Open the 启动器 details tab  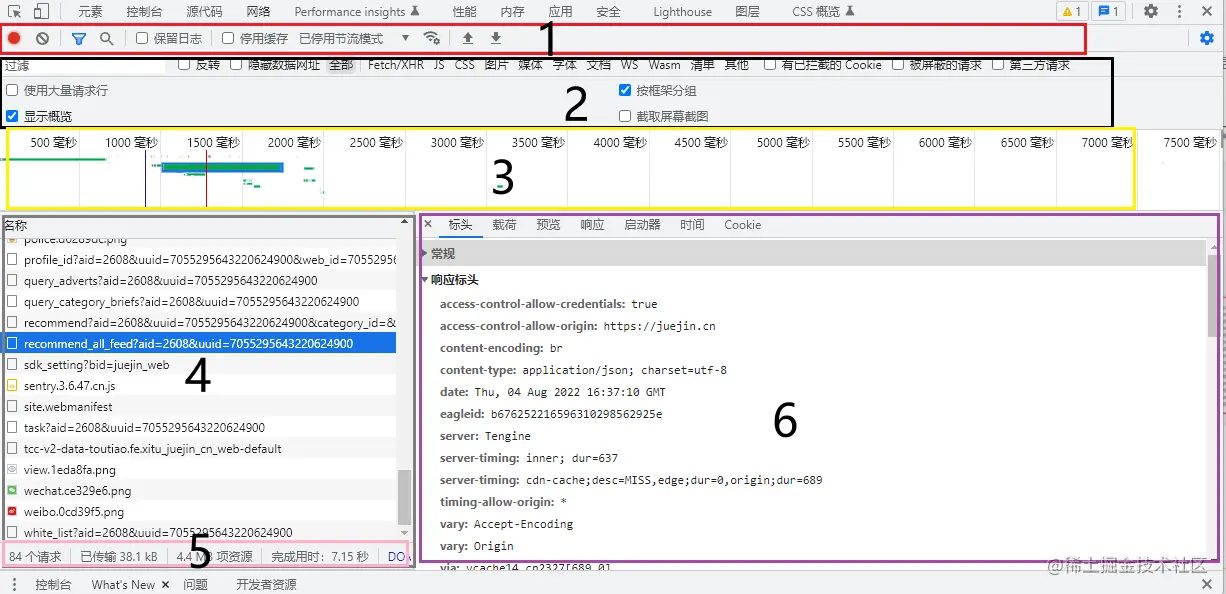[x=642, y=225]
